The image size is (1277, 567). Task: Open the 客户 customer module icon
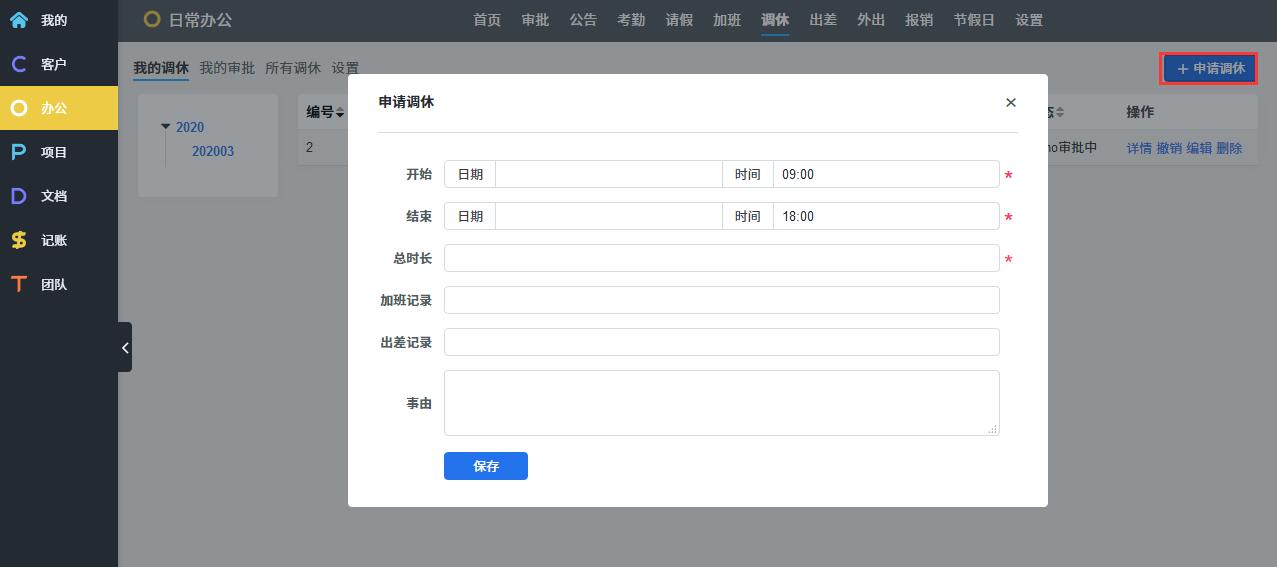[x=19, y=64]
